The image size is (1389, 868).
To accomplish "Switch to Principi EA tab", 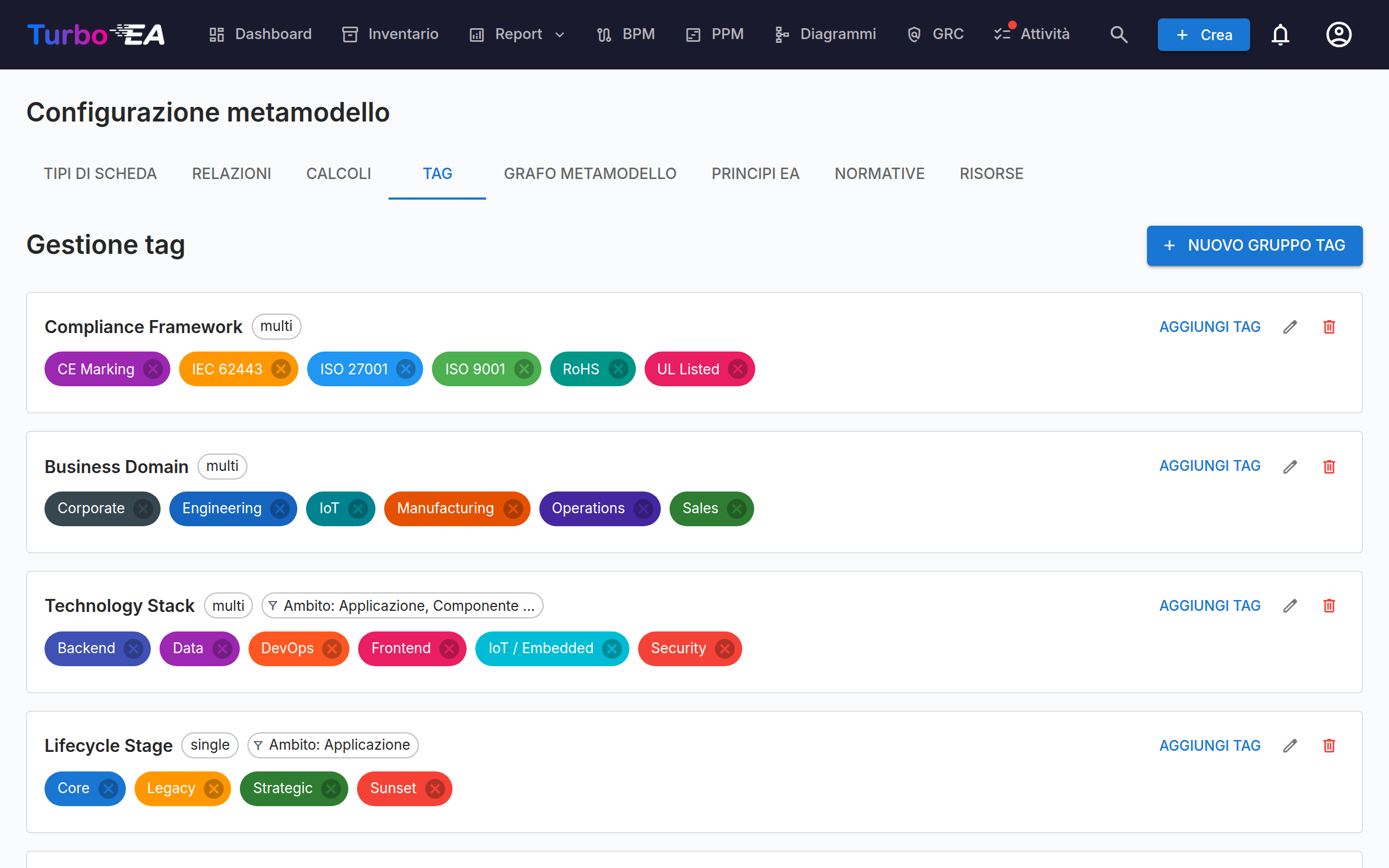I will coord(755,174).
